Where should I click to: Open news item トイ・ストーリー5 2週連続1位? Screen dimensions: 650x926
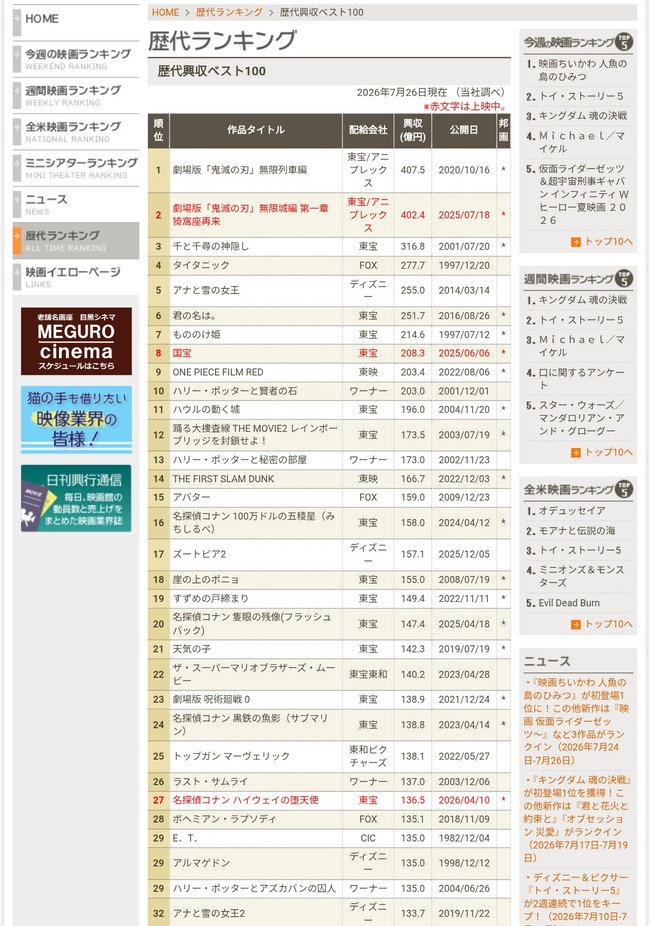577,901
